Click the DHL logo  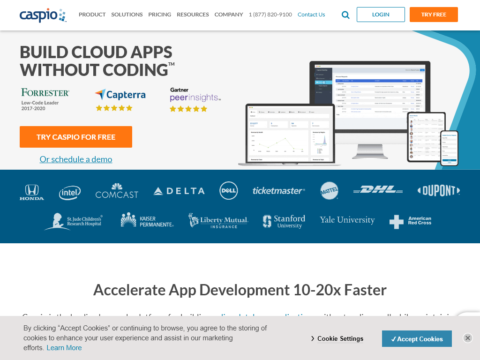(378, 190)
